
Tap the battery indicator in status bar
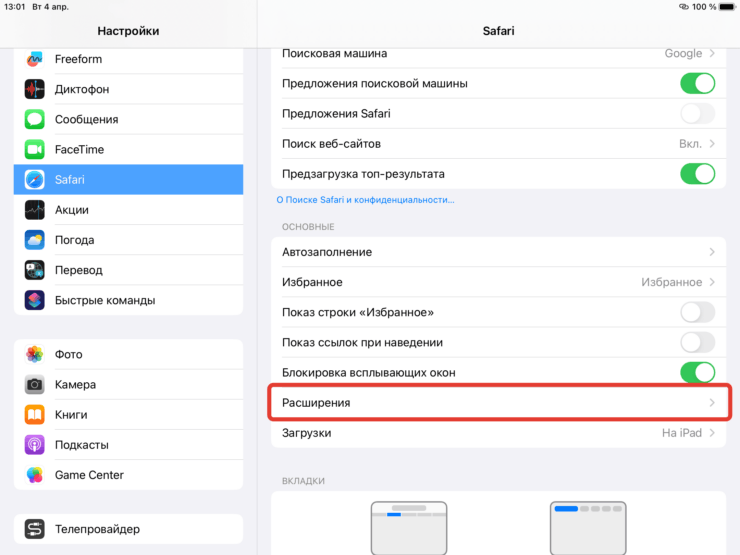click(727, 7)
